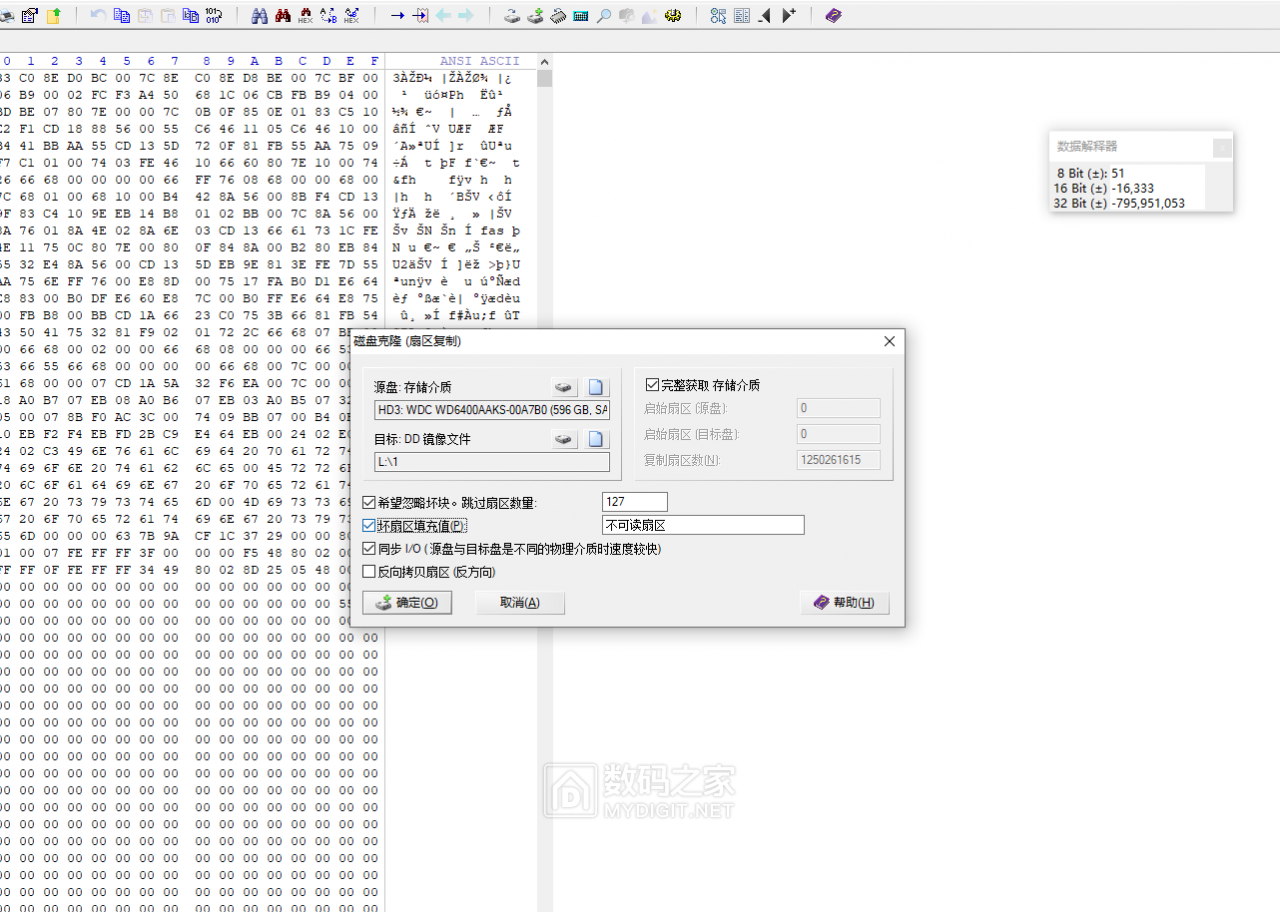Click the black left triangle icon
Viewport: 1280px width, 912px height.
(765, 15)
